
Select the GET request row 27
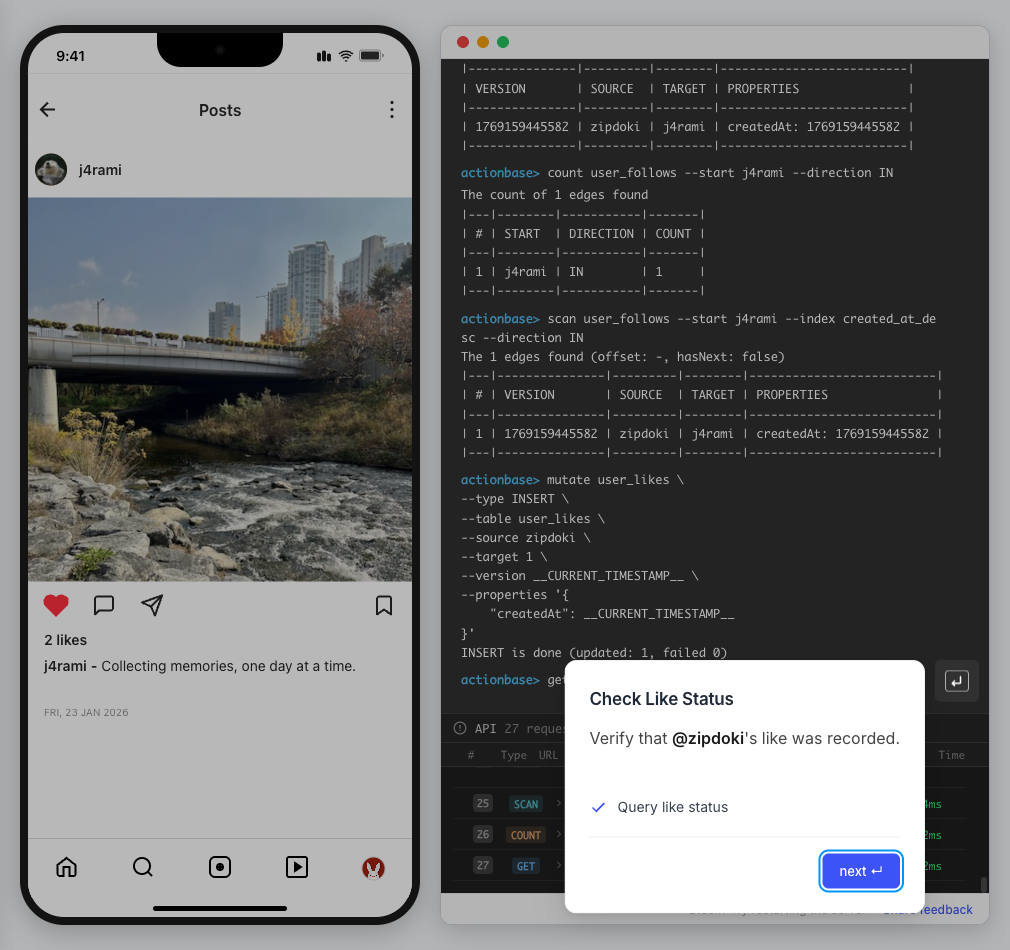[525, 866]
